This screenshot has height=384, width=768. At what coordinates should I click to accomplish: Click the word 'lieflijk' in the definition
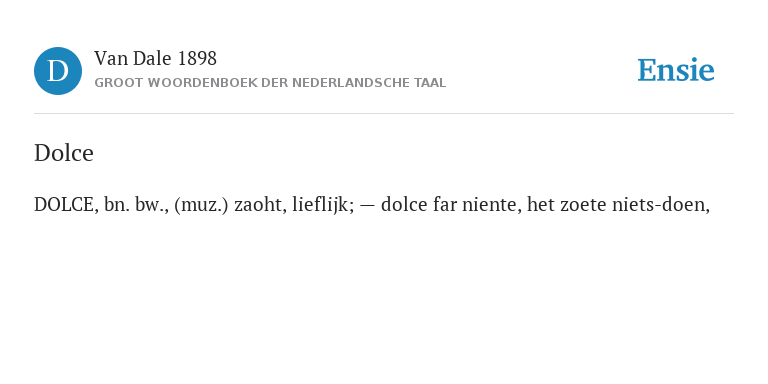point(323,205)
